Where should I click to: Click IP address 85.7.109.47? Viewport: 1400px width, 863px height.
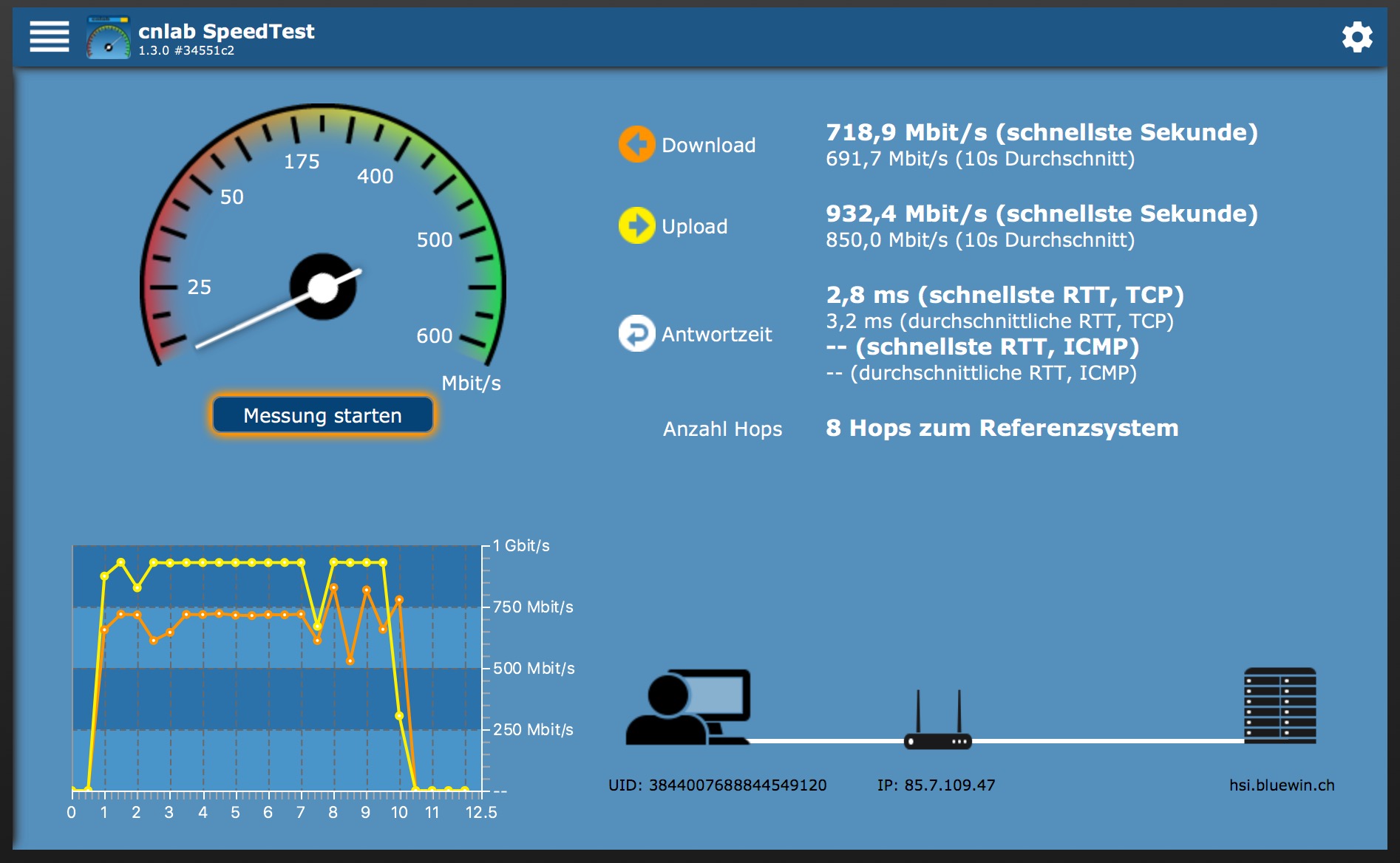click(936, 785)
